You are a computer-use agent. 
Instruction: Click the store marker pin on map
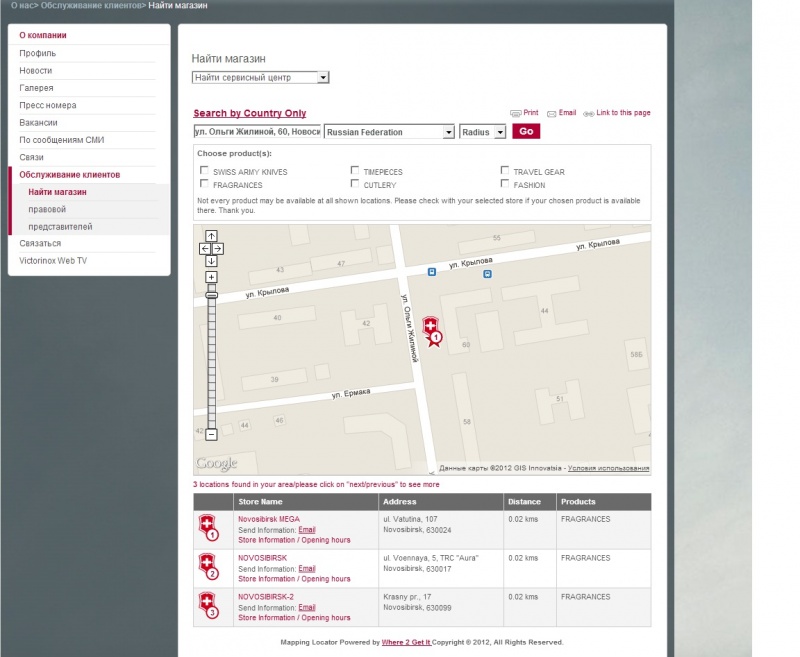431,330
